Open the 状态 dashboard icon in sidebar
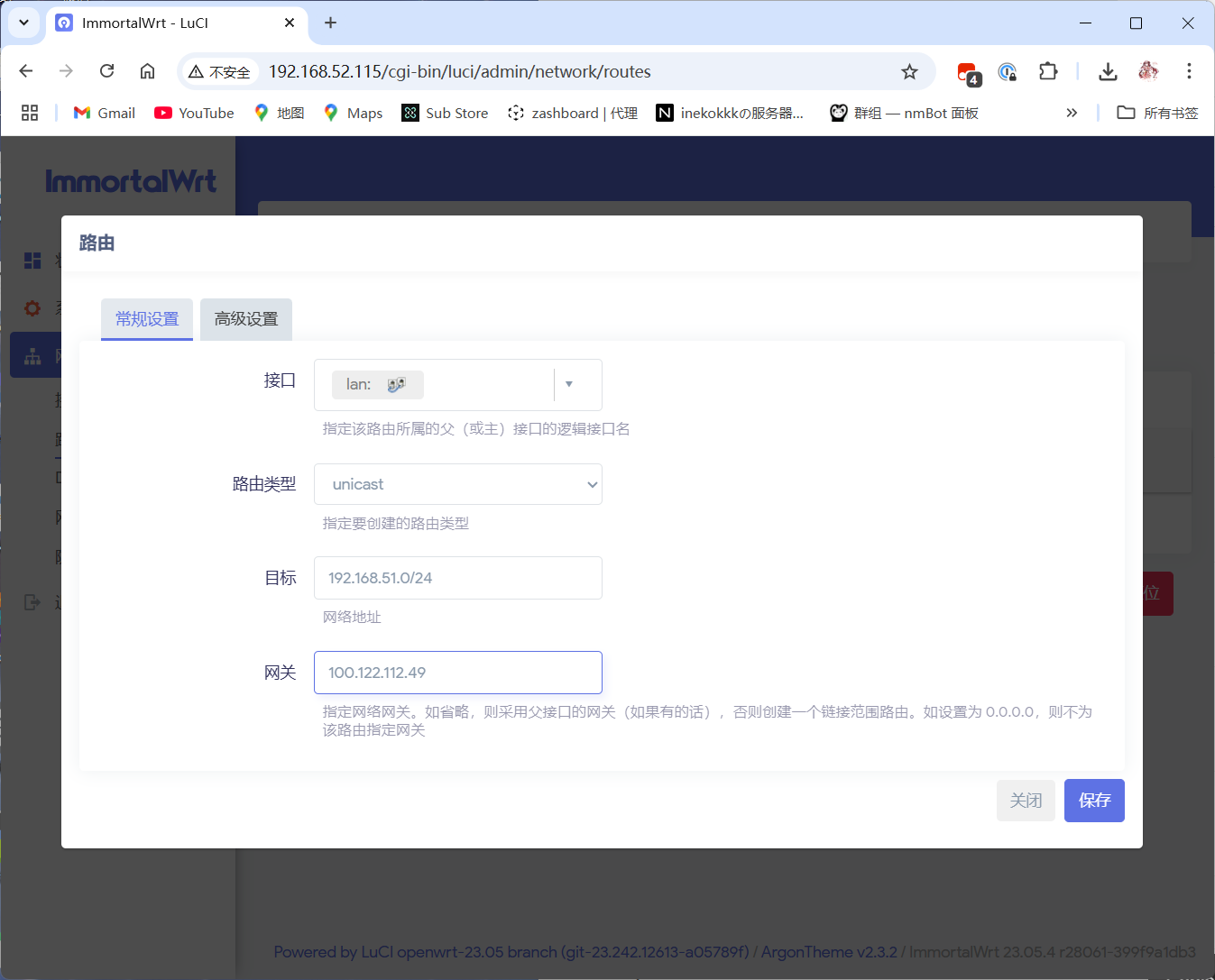 click(32, 261)
